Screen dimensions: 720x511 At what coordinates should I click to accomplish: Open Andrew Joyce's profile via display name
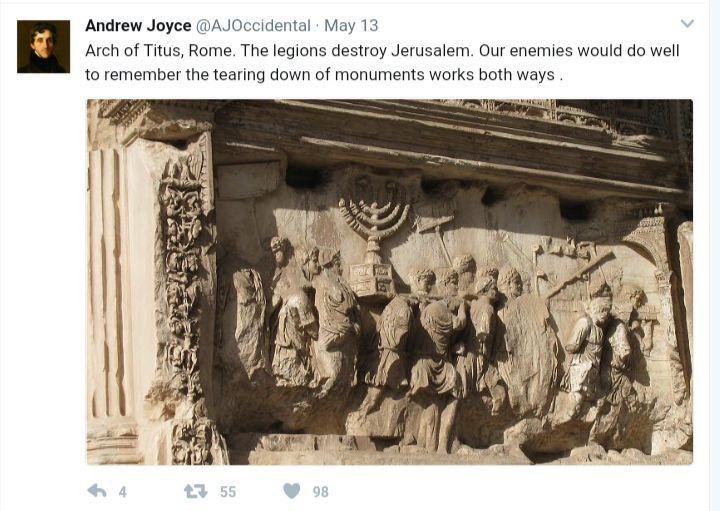tap(138, 26)
